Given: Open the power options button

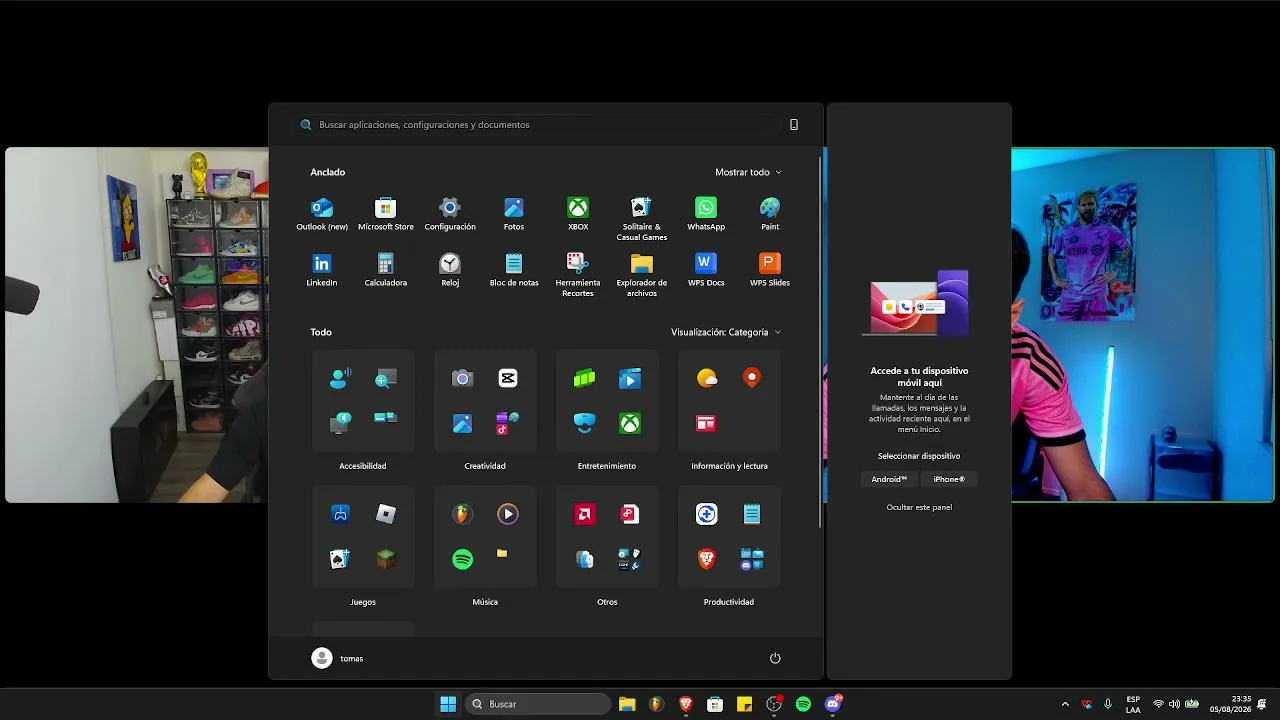Looking at the screenshot, I should (775, 658).
